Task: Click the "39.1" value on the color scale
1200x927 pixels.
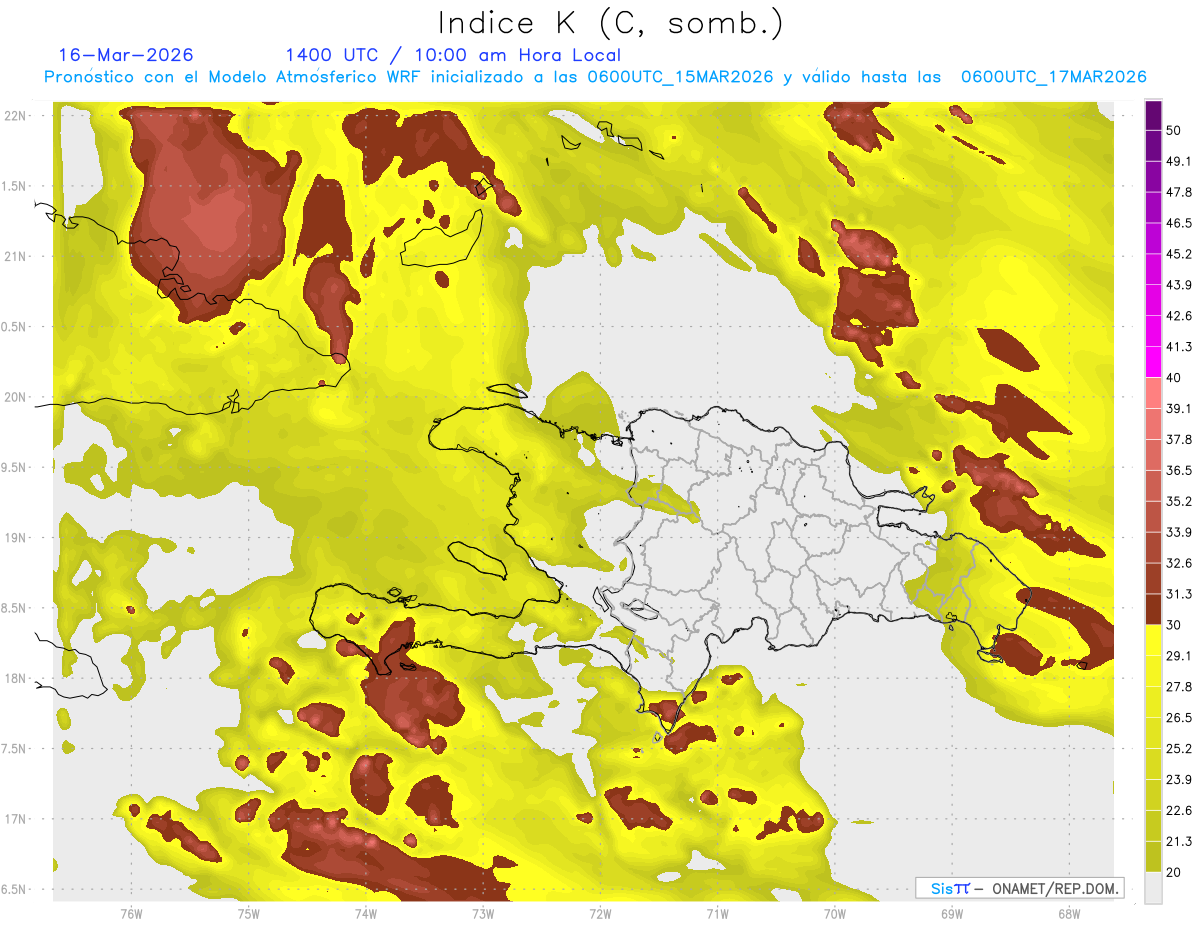Action: coord(1179,409)
